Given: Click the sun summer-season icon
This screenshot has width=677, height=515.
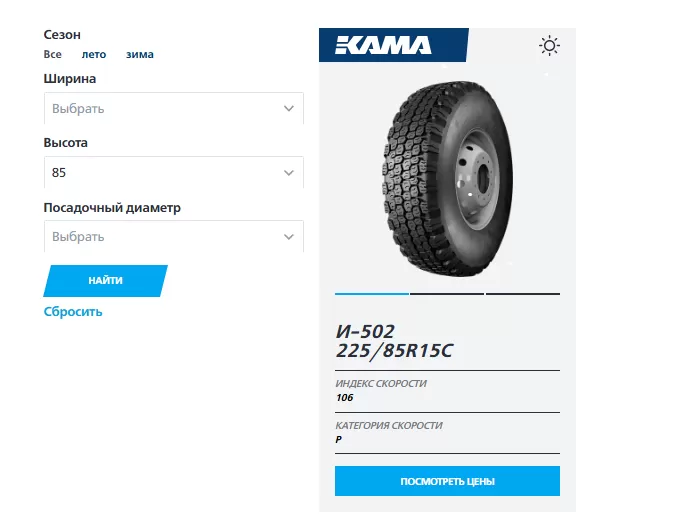Looking at the screenshot, I should point(549,45).
